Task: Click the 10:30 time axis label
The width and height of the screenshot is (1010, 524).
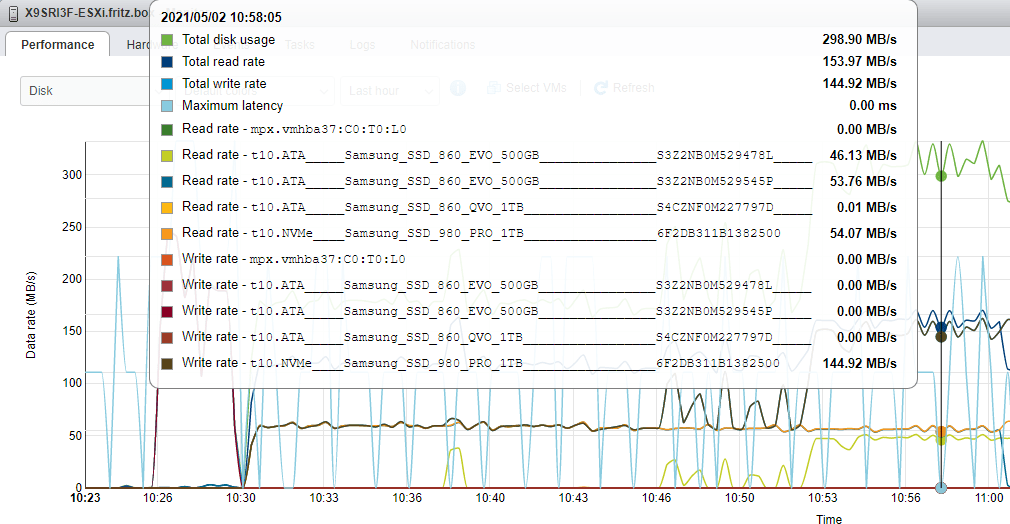Action: pos(241,498)
